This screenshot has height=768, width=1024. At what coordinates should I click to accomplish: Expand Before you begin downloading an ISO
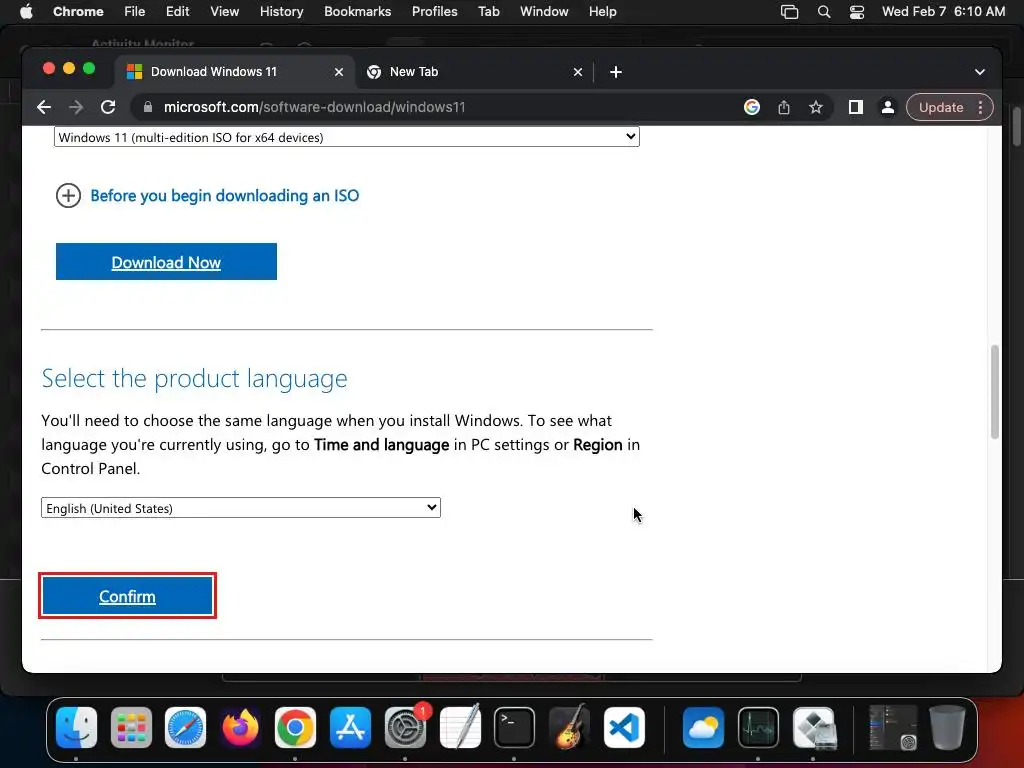pyautogui.click(x=69, y=195)
